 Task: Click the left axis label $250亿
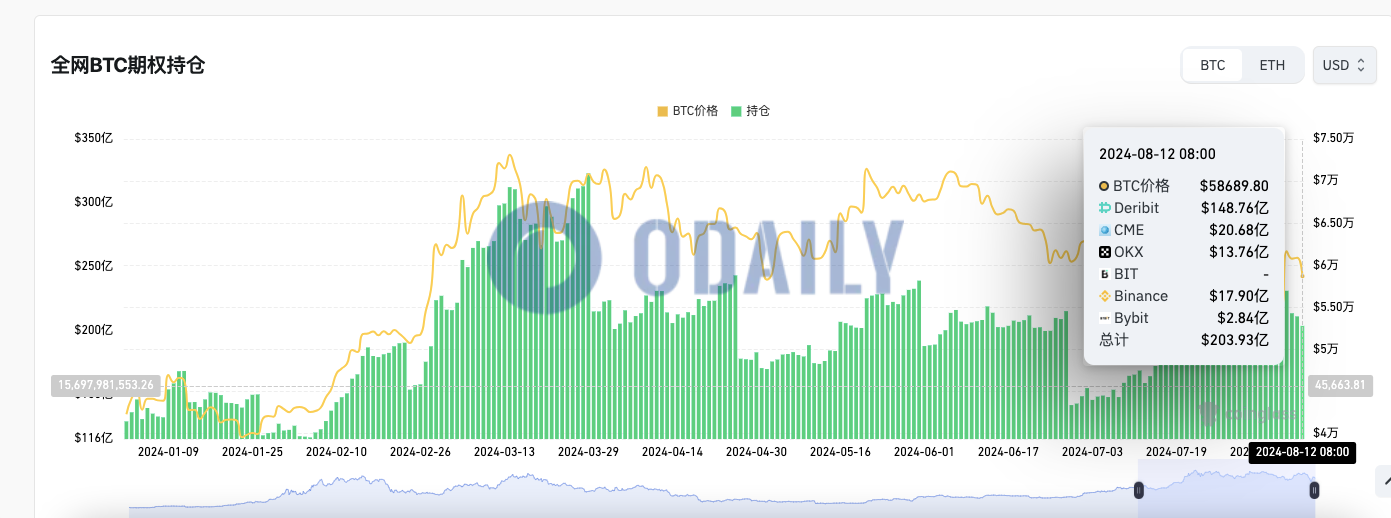tap(93, 266)
